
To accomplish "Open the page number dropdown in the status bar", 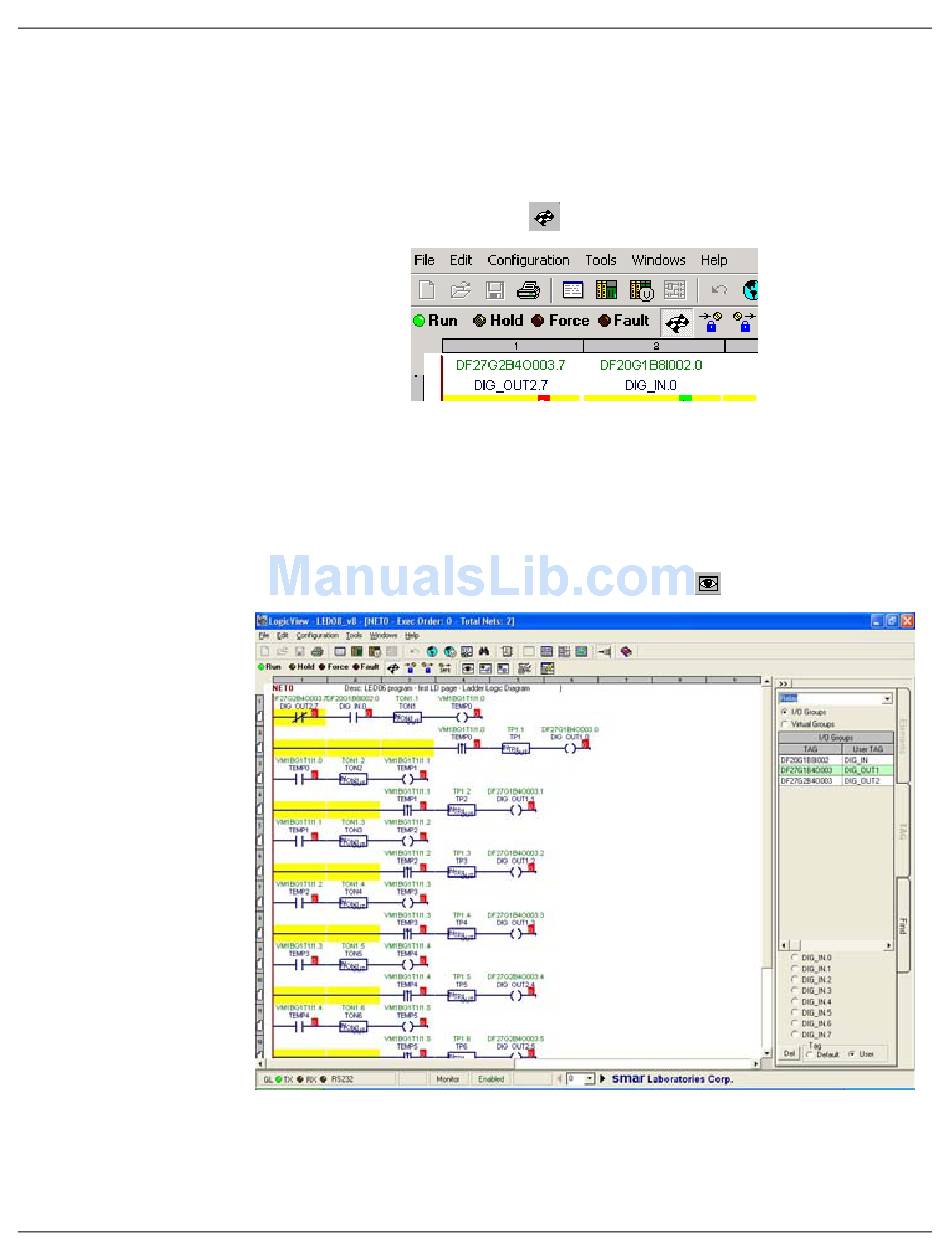I will (x=589, y=1079).
